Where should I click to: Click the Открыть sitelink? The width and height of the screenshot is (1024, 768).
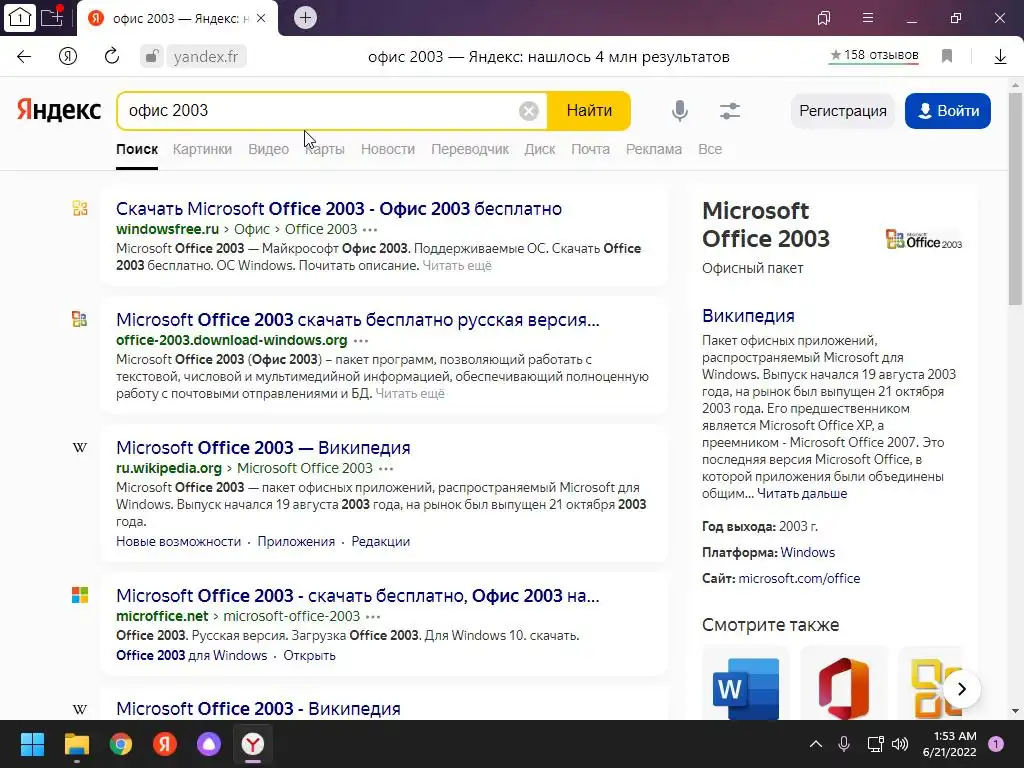310,655
